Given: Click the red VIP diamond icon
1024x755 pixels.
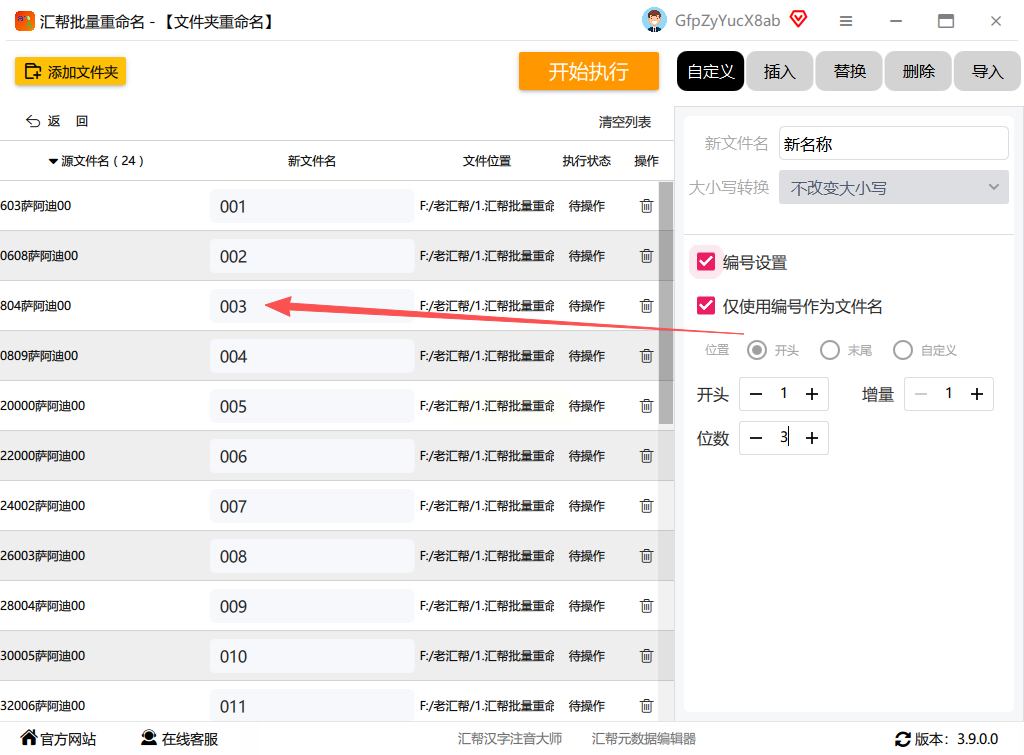Looking at the screenshot, I should tap(798, 19).
